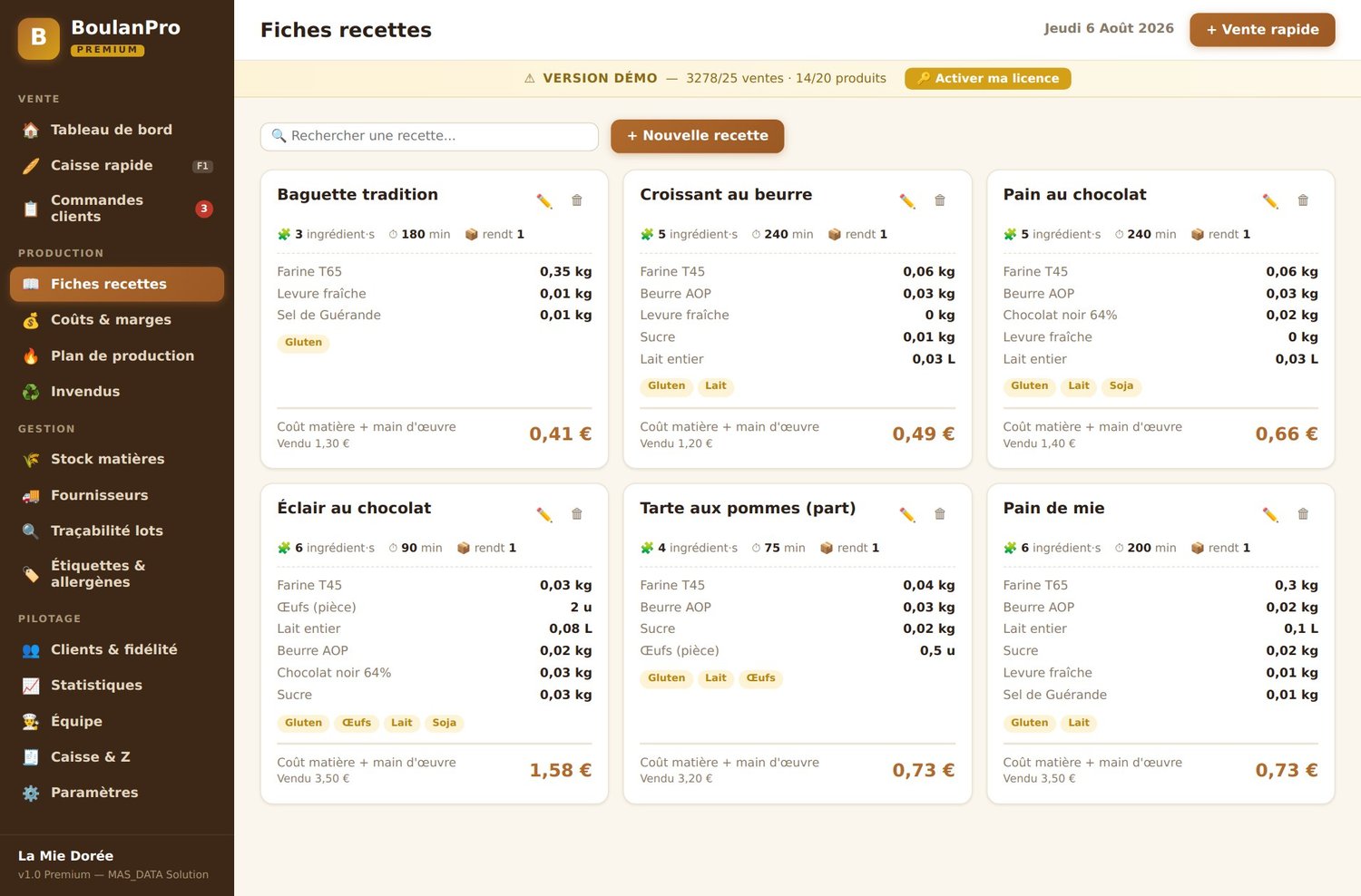1361x896 pixels.
Task: Edit the Tarte aux pommes recipe
Action: coord(907,514)
